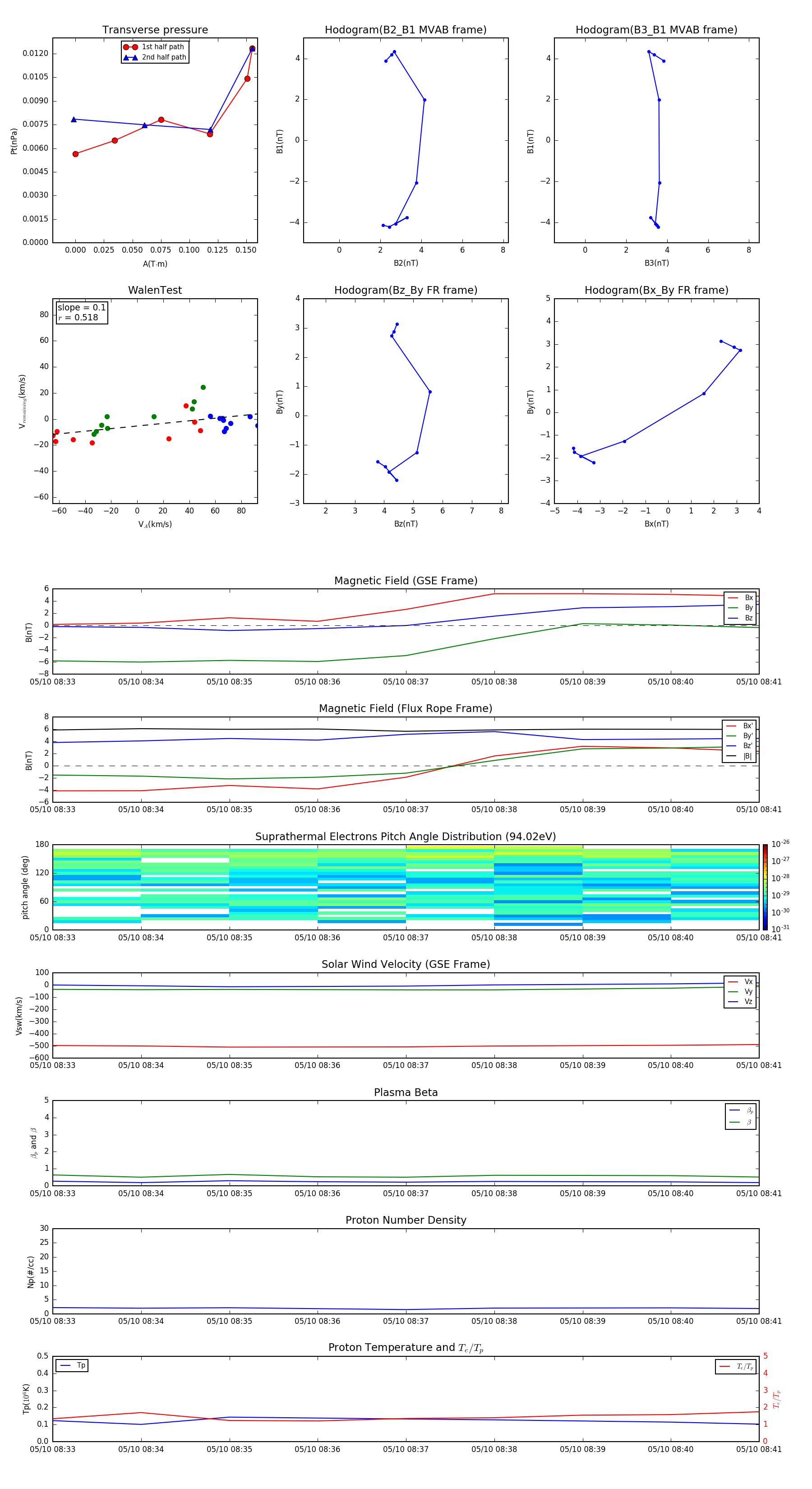Select the β entry in Plasma Beta legend
The width and height of the screenshot is (812, 1489).
pyautogui.click(x=741, y=1122)
